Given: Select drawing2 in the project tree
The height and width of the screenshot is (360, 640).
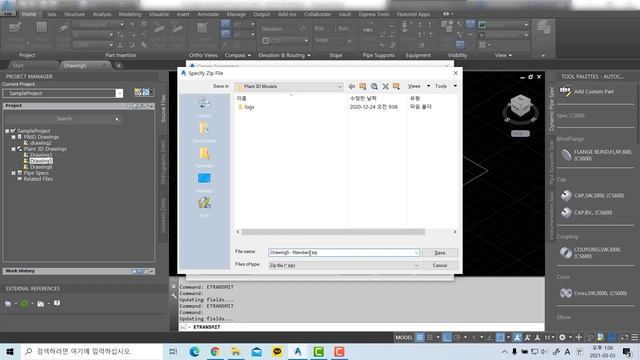Looking at the screenshot, I should 40,143.
